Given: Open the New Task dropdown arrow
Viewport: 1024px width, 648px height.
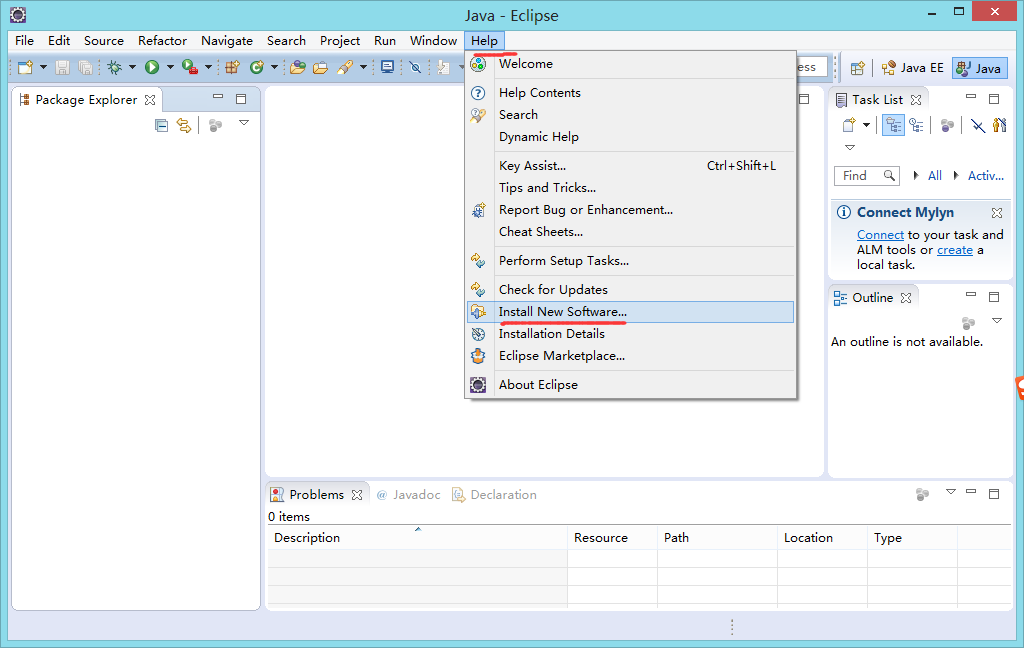Looking at the screenshot, I should tap(867, 125).
